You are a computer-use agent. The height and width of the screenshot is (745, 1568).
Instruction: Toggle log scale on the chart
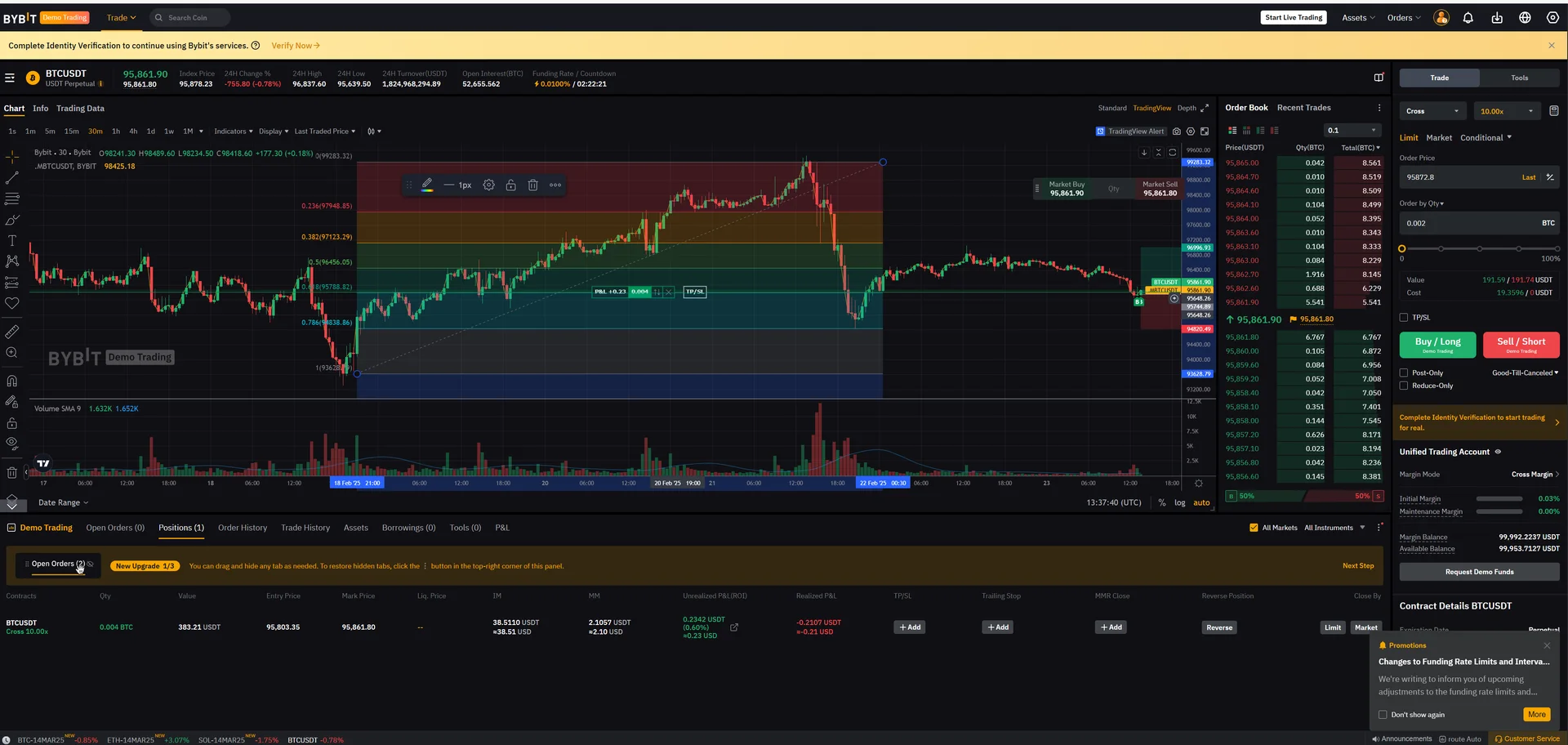pos(1180,503)
